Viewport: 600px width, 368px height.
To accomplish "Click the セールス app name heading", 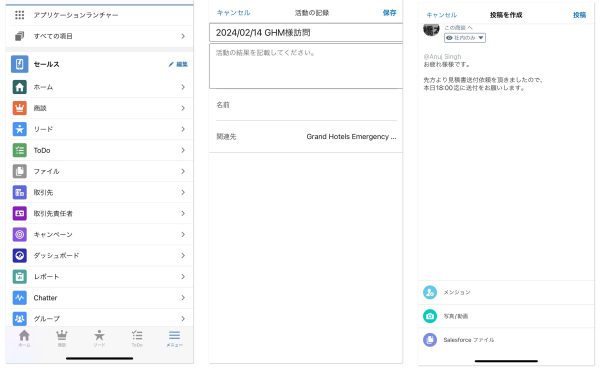I will 46,64.
